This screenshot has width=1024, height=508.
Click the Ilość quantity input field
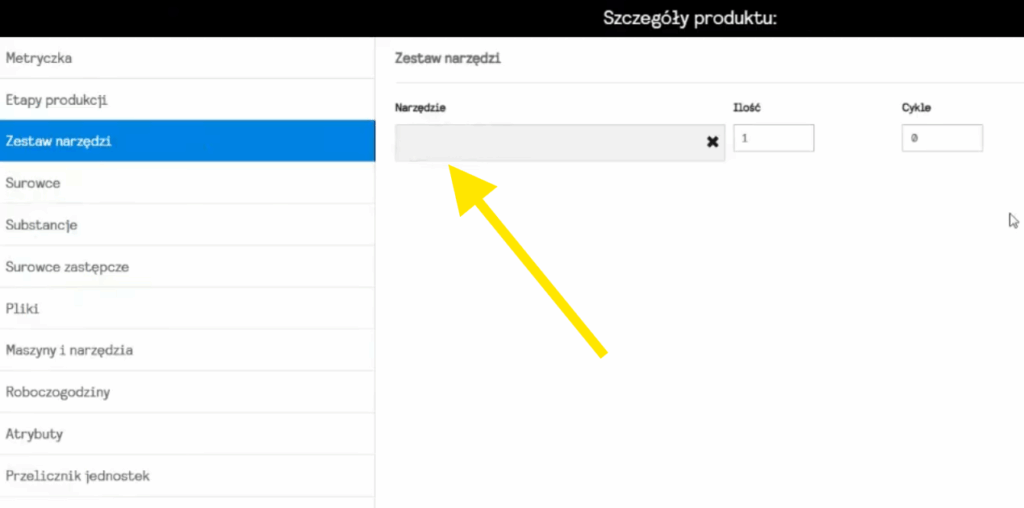pyautogui.click(x=773, y=139)
